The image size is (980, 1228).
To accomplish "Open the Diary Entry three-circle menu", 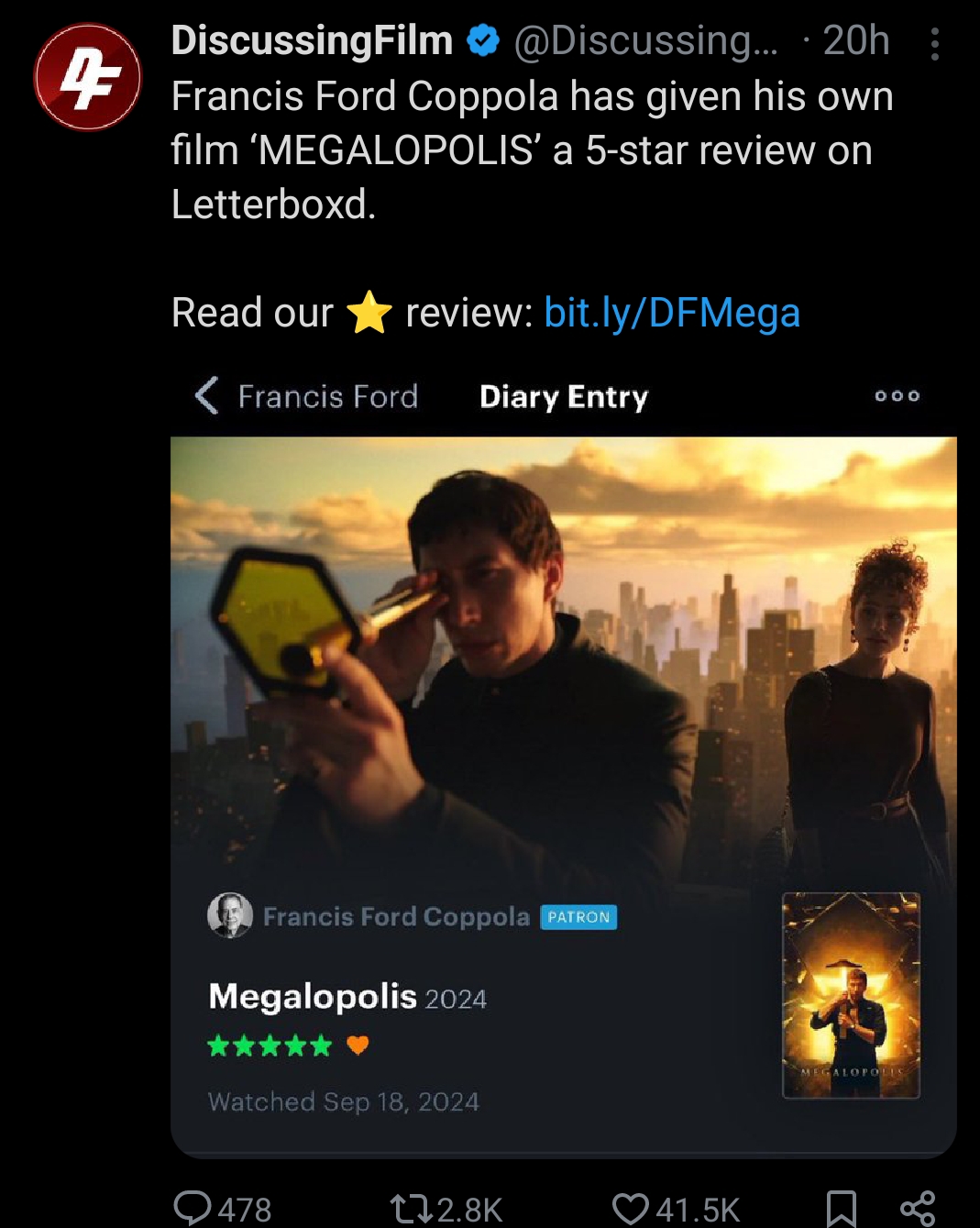I will tap(897, 396).
